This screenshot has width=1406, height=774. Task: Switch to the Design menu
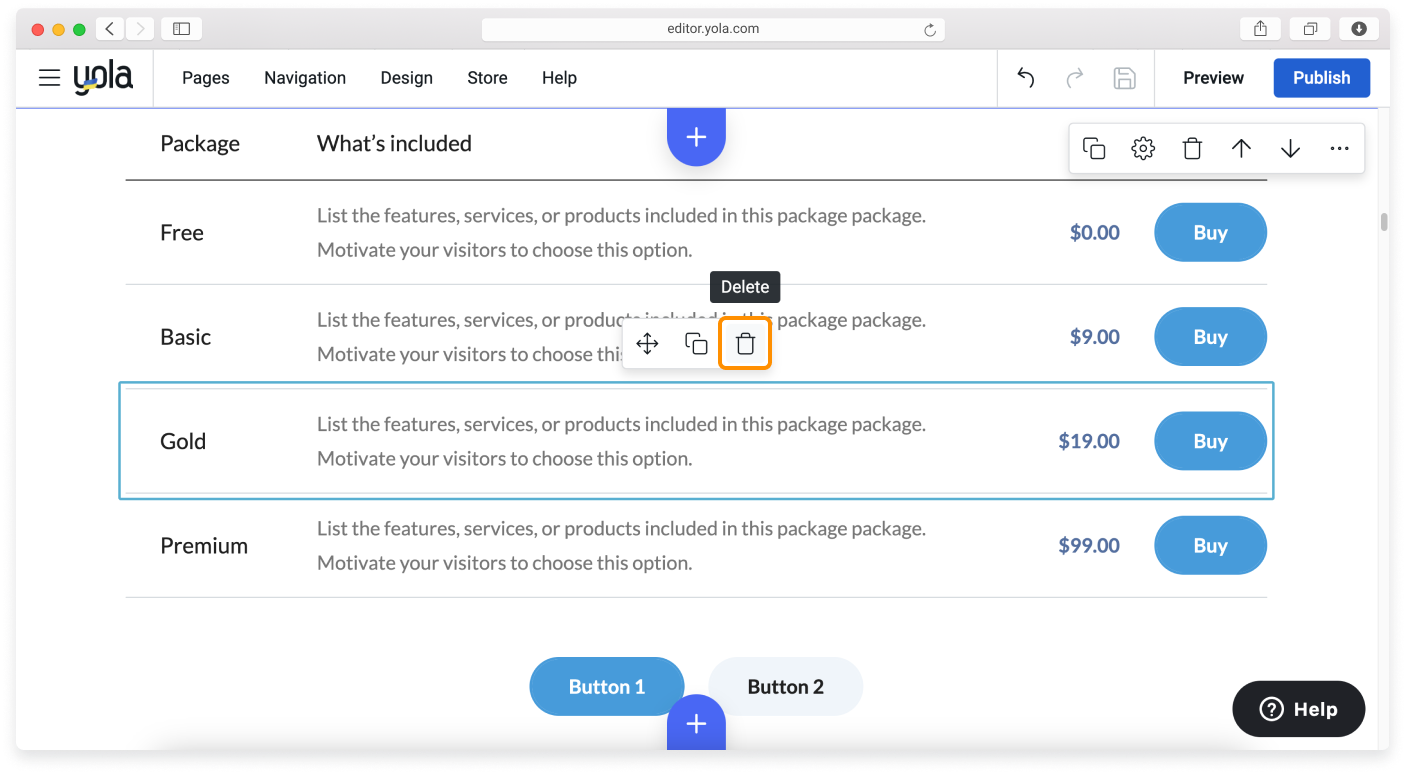tap(406, 77)
